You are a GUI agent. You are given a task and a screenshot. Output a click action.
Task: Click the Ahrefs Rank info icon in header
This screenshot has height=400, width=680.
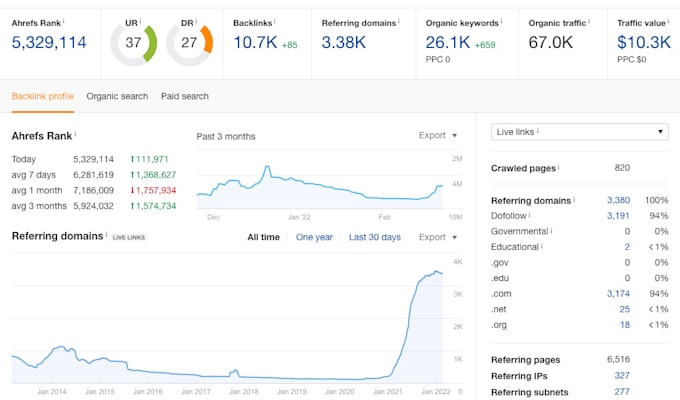point(63,20)
